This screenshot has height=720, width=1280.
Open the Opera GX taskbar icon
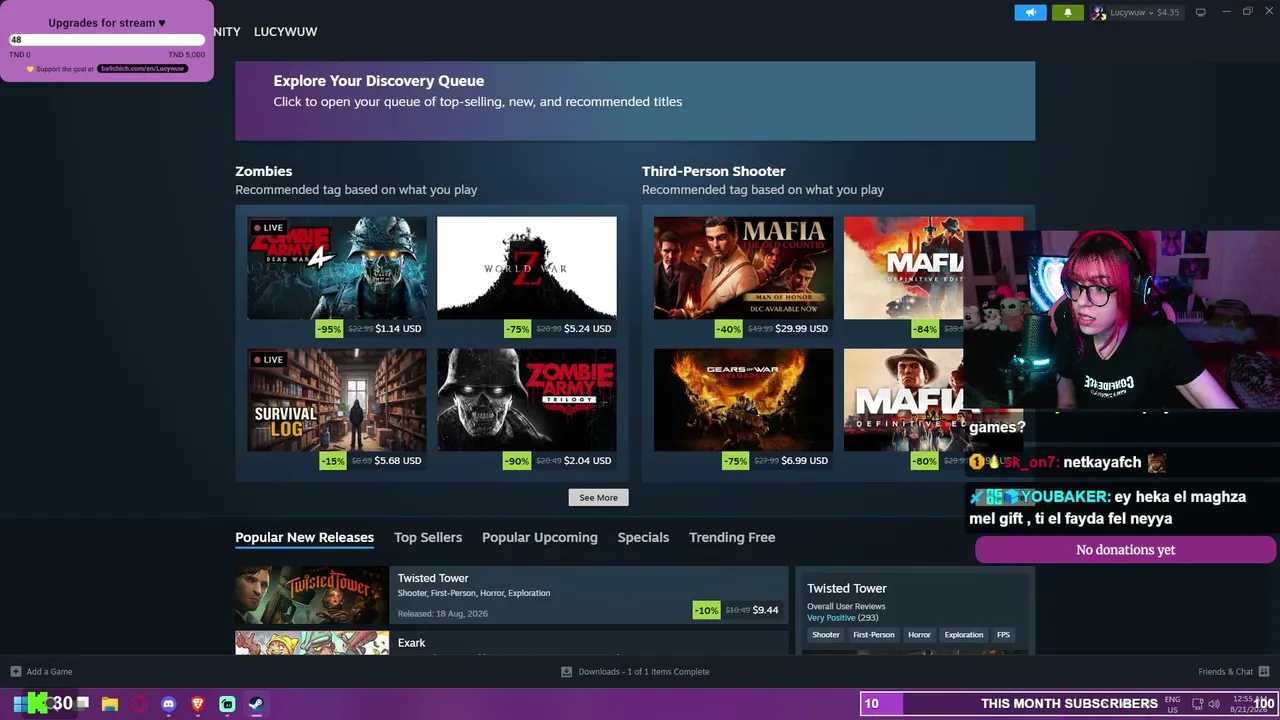coord(139,704)
